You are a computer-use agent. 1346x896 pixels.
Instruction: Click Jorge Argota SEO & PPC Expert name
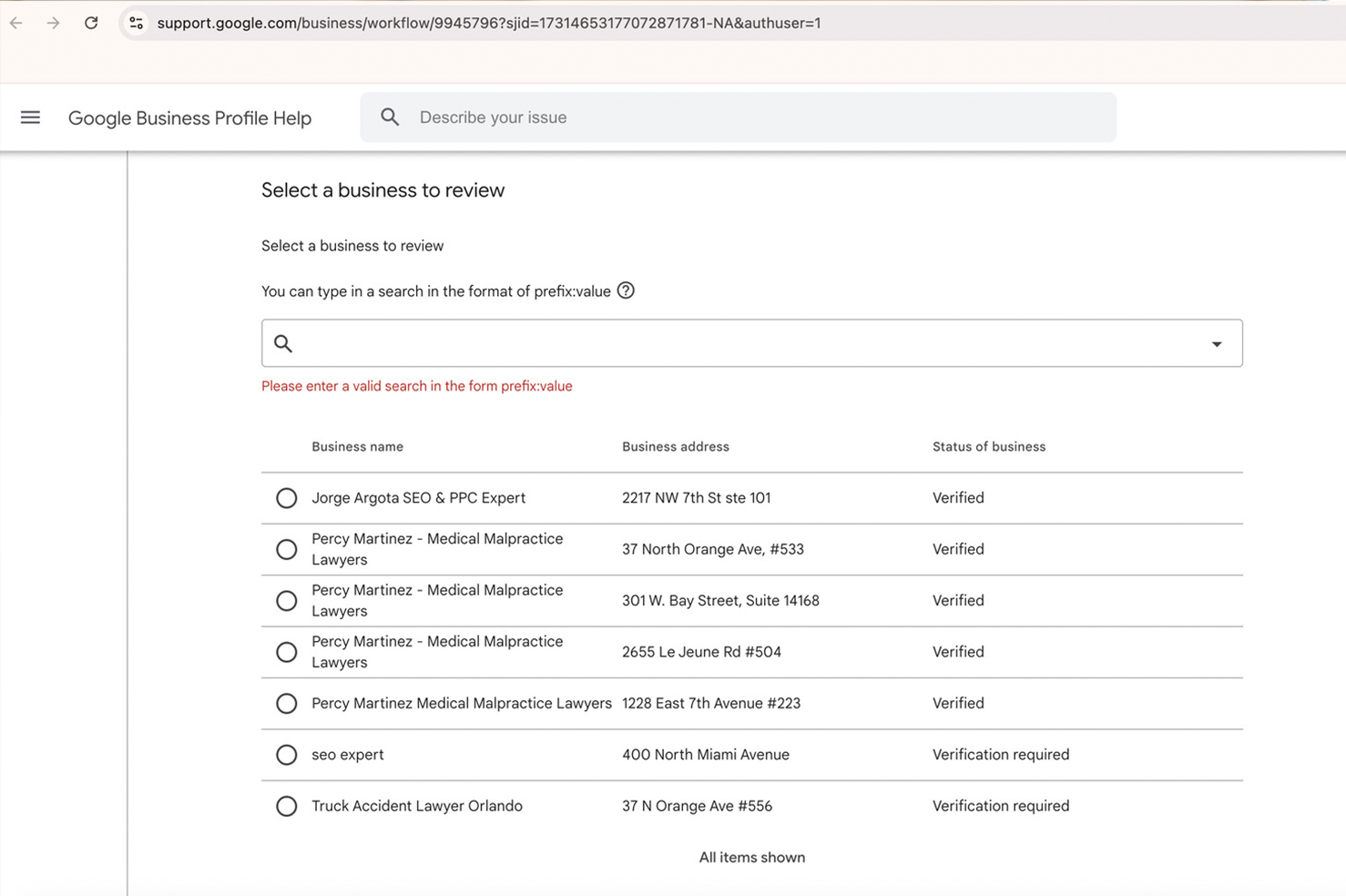419,498
